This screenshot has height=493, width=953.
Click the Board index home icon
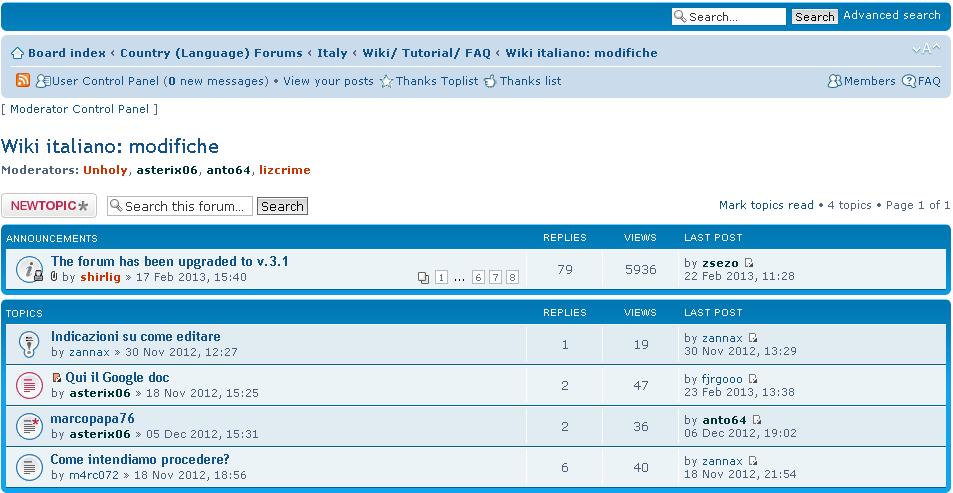(17, 53)
